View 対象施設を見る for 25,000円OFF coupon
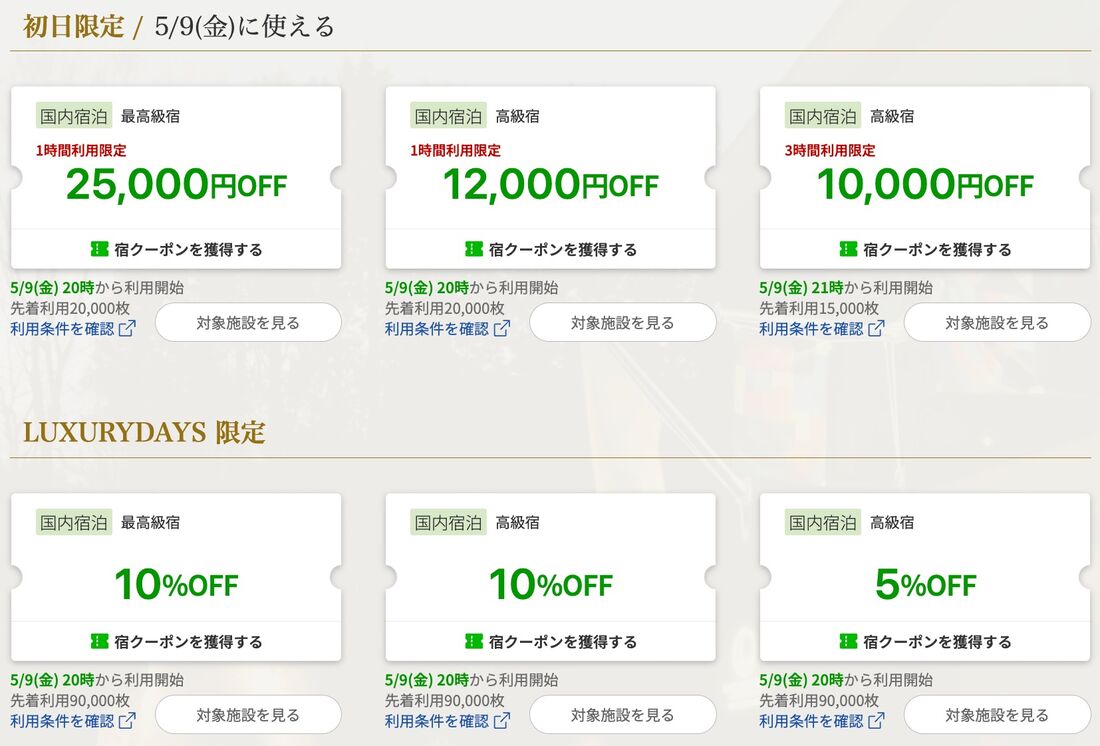Screen dimensions: 1100x746 point(248,323)
